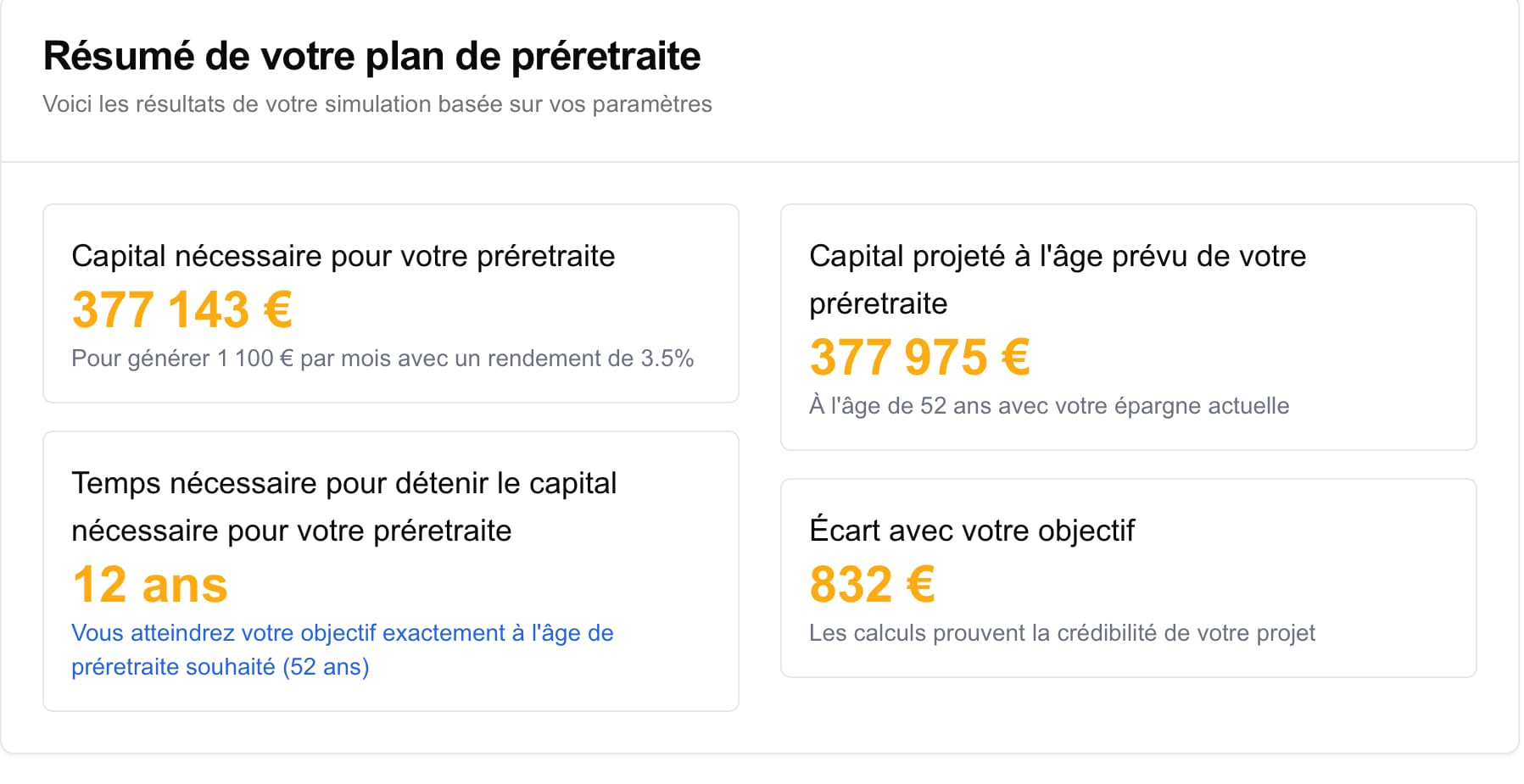Screen dimensions: 1524x784
Task: Click the Les calculs prouvent la crédibilité text
Action: coord(1062,633)
